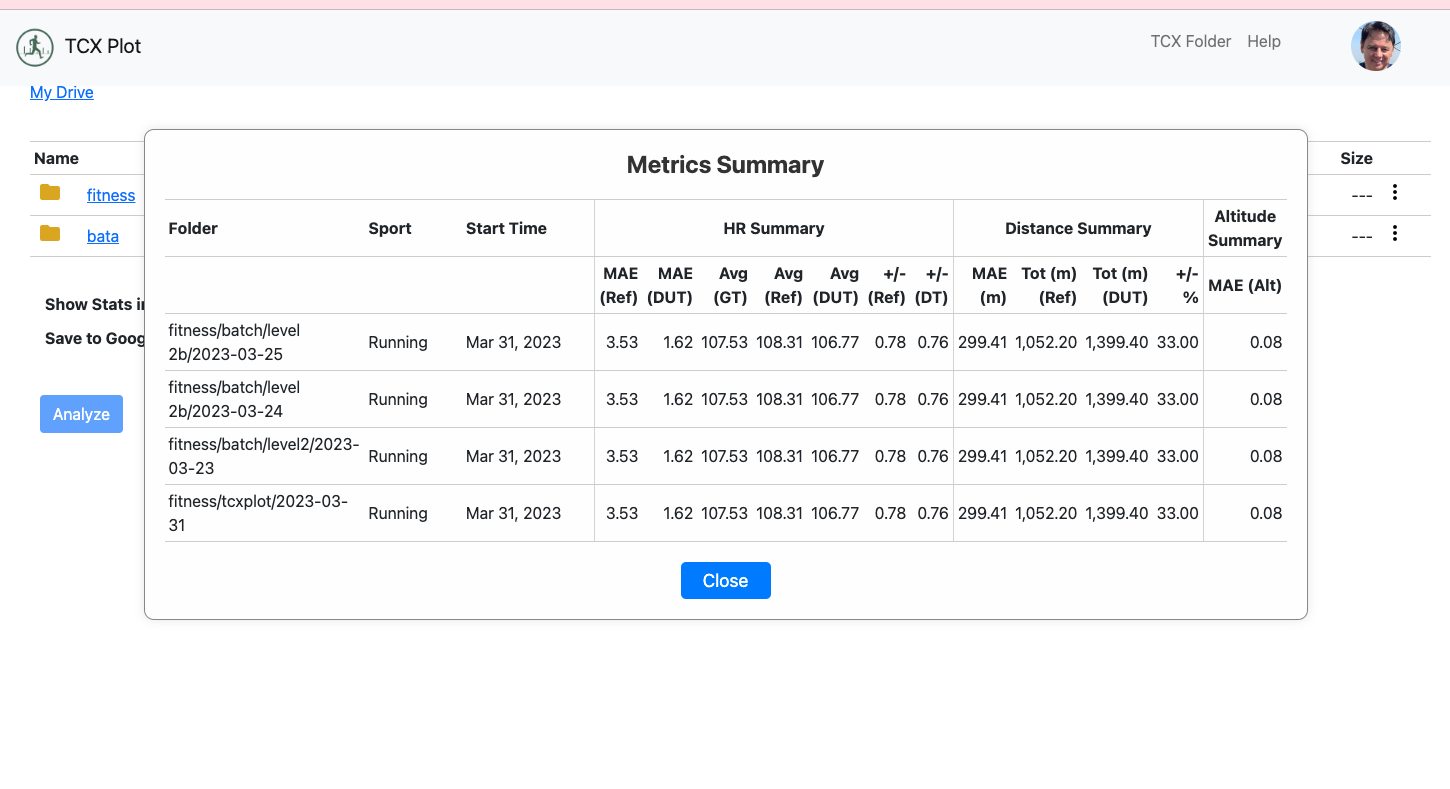
Task: Open the bata folder link
Action: [103, 236]
